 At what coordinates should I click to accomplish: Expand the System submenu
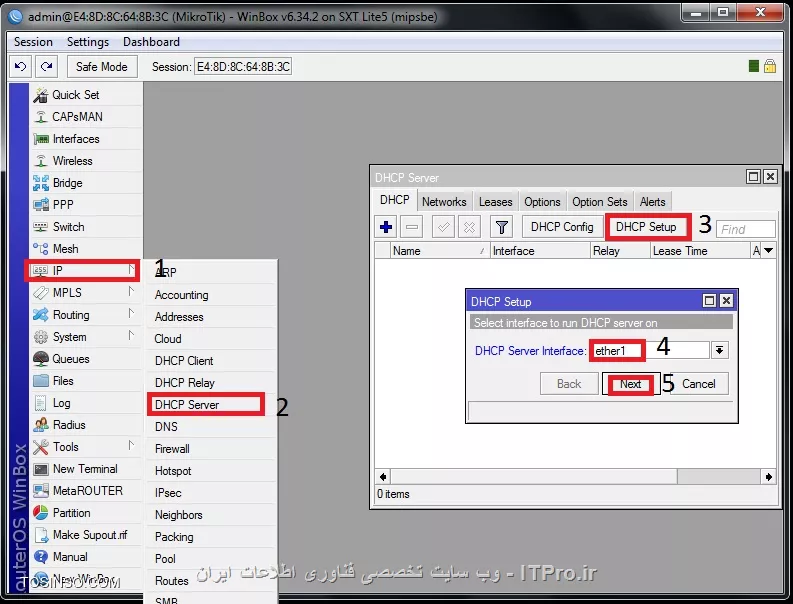click(85, 337)
